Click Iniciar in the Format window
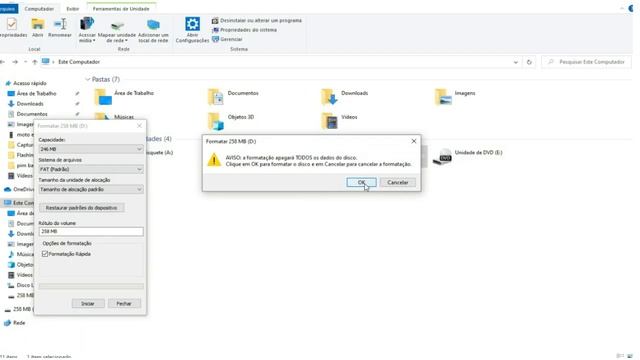Image resolution: width=640 pixels, height=360 pixels. [88, 303]
